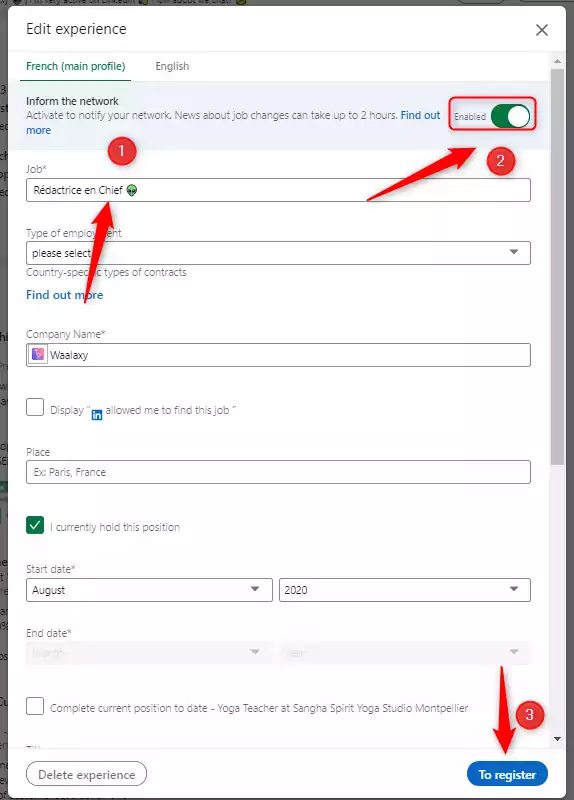Screen dimensions: 574x800
Task: Switch to the English tab
Action: coord(172,66)
